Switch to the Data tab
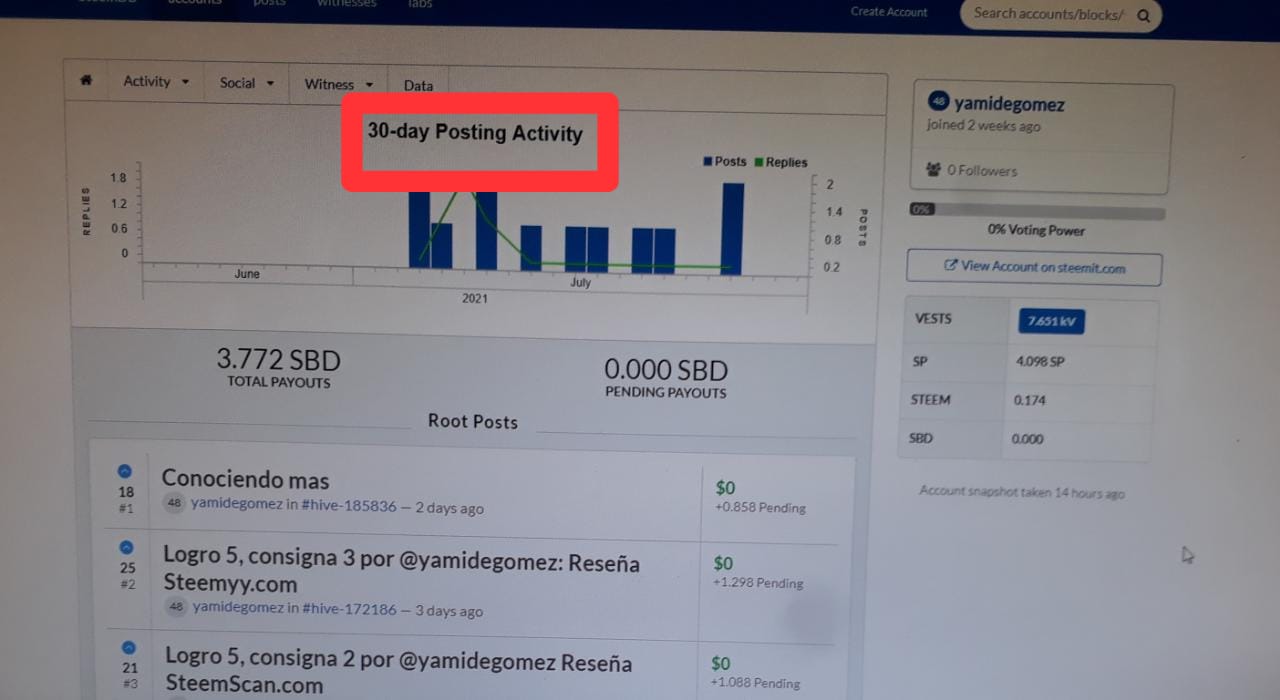The height and width of the screenshot is (700, 1280). pyautogui.click(x=418, y=86)
